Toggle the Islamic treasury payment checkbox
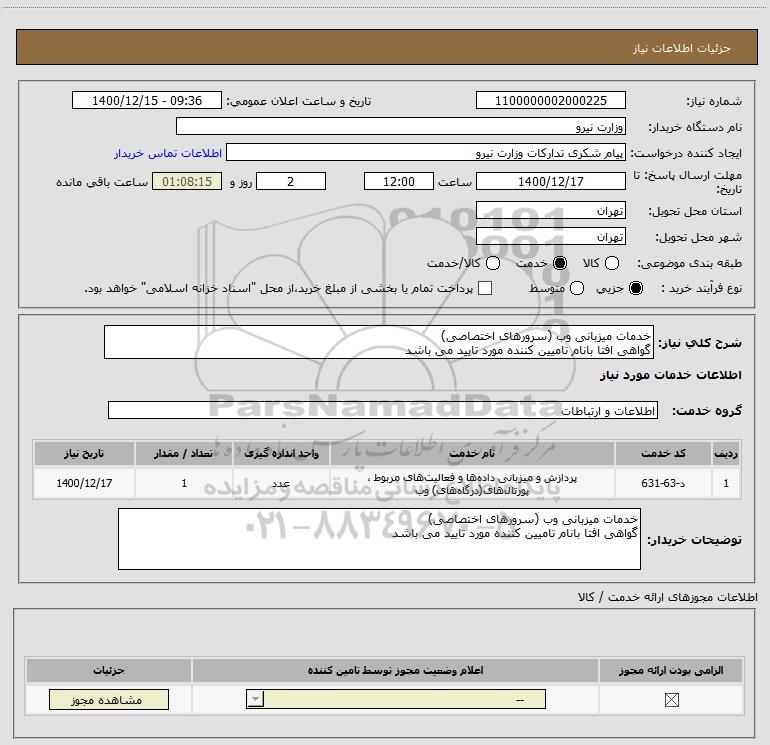The image size is (770, 745). click(x=485, y=288)
